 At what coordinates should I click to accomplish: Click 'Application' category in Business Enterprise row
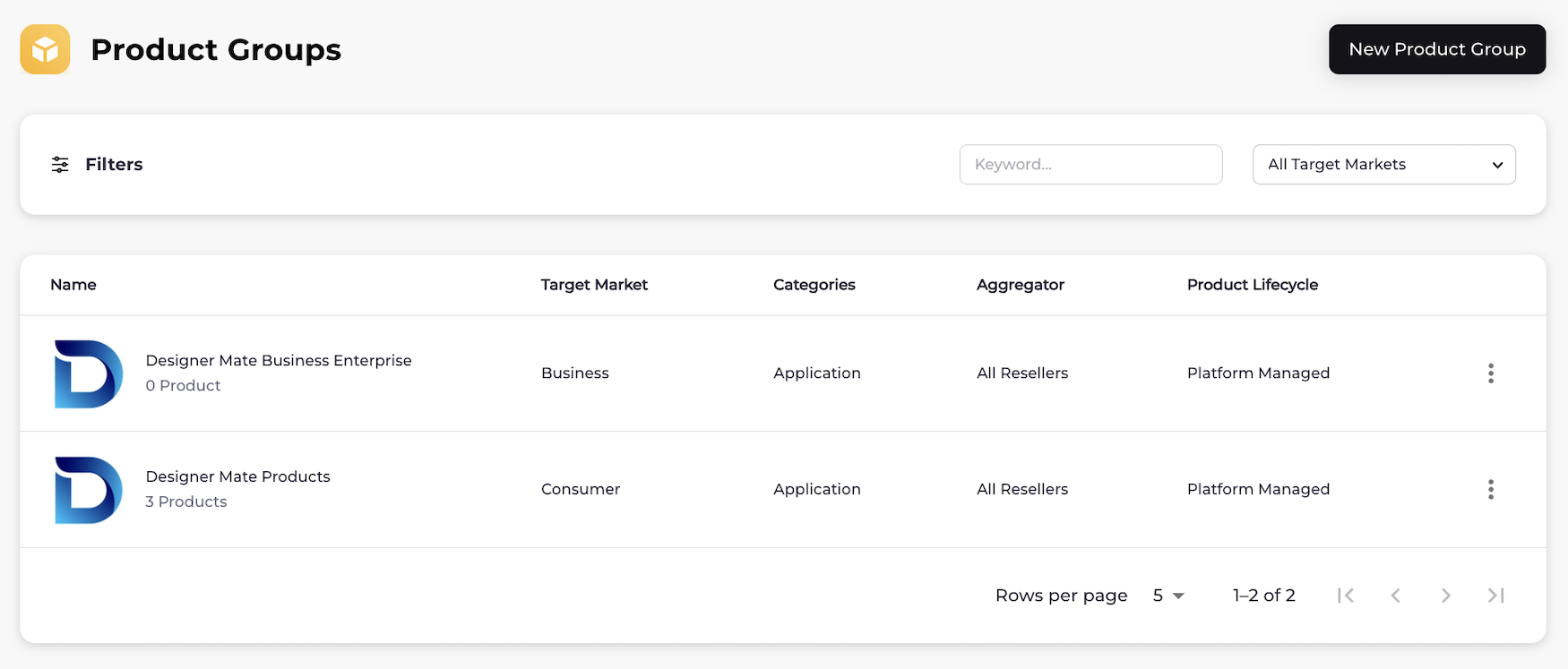[x=817, y=373]
